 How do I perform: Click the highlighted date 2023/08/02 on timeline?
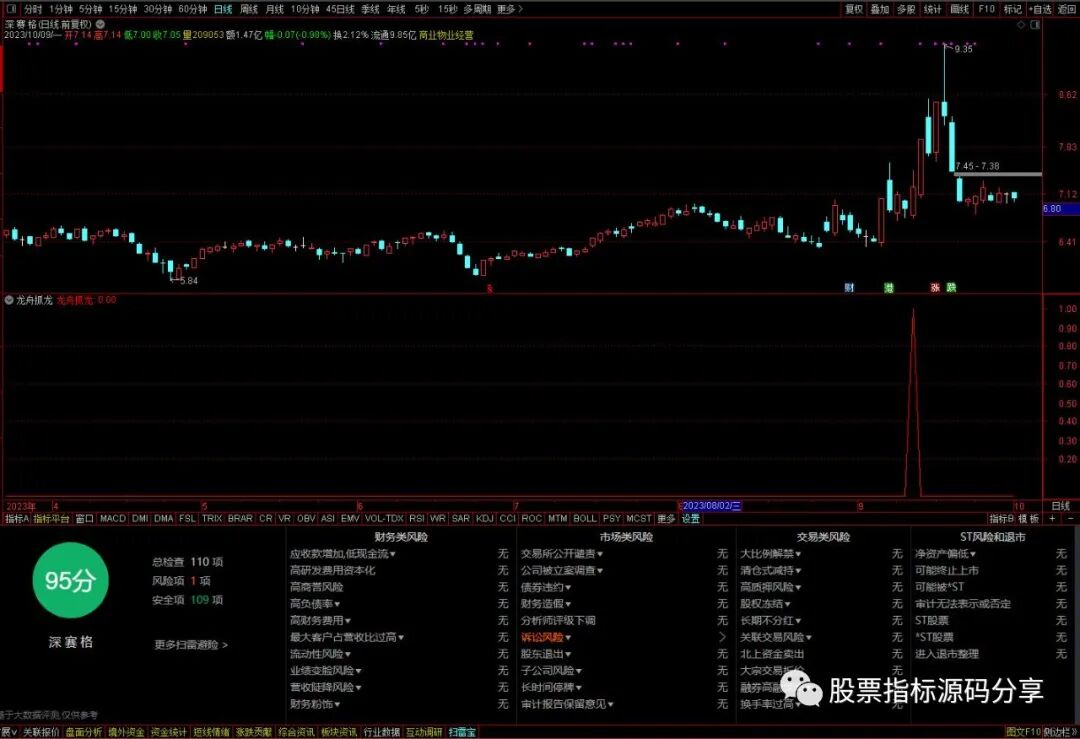click(x=712, y=506)
